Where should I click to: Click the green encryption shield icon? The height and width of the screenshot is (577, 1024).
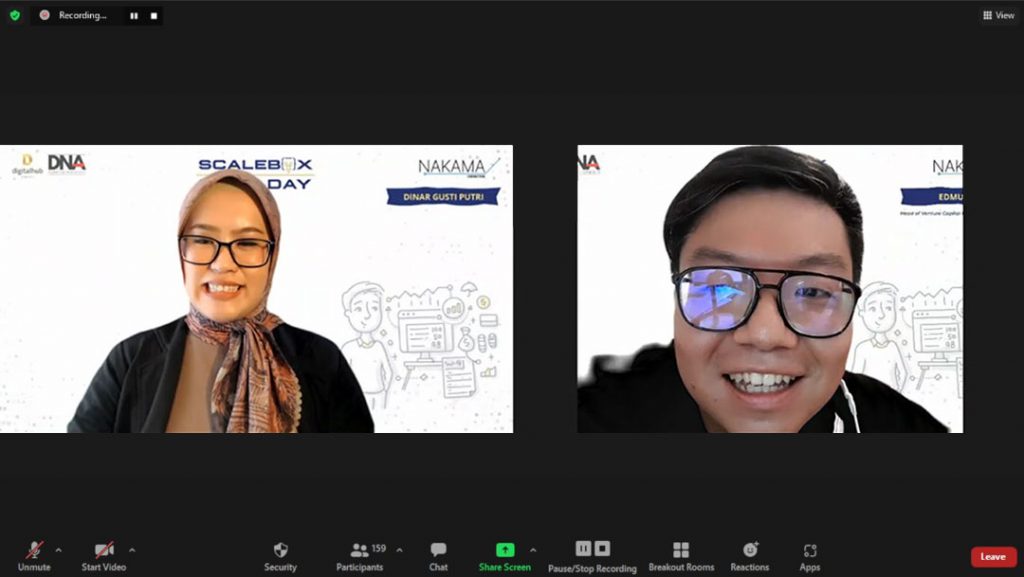click(x=15, y=15)
